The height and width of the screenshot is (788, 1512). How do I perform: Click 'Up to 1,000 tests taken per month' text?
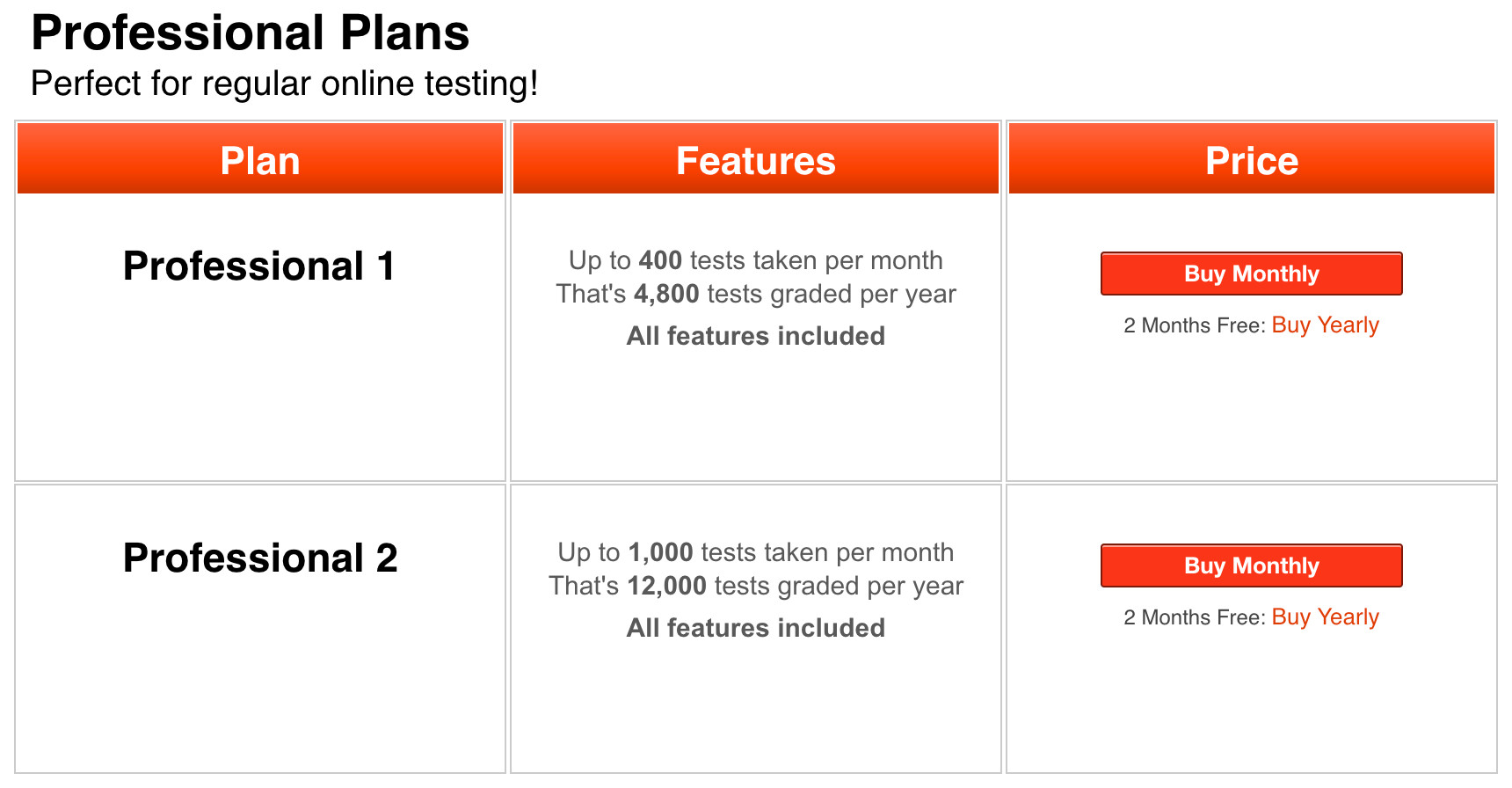click(755, 552)
